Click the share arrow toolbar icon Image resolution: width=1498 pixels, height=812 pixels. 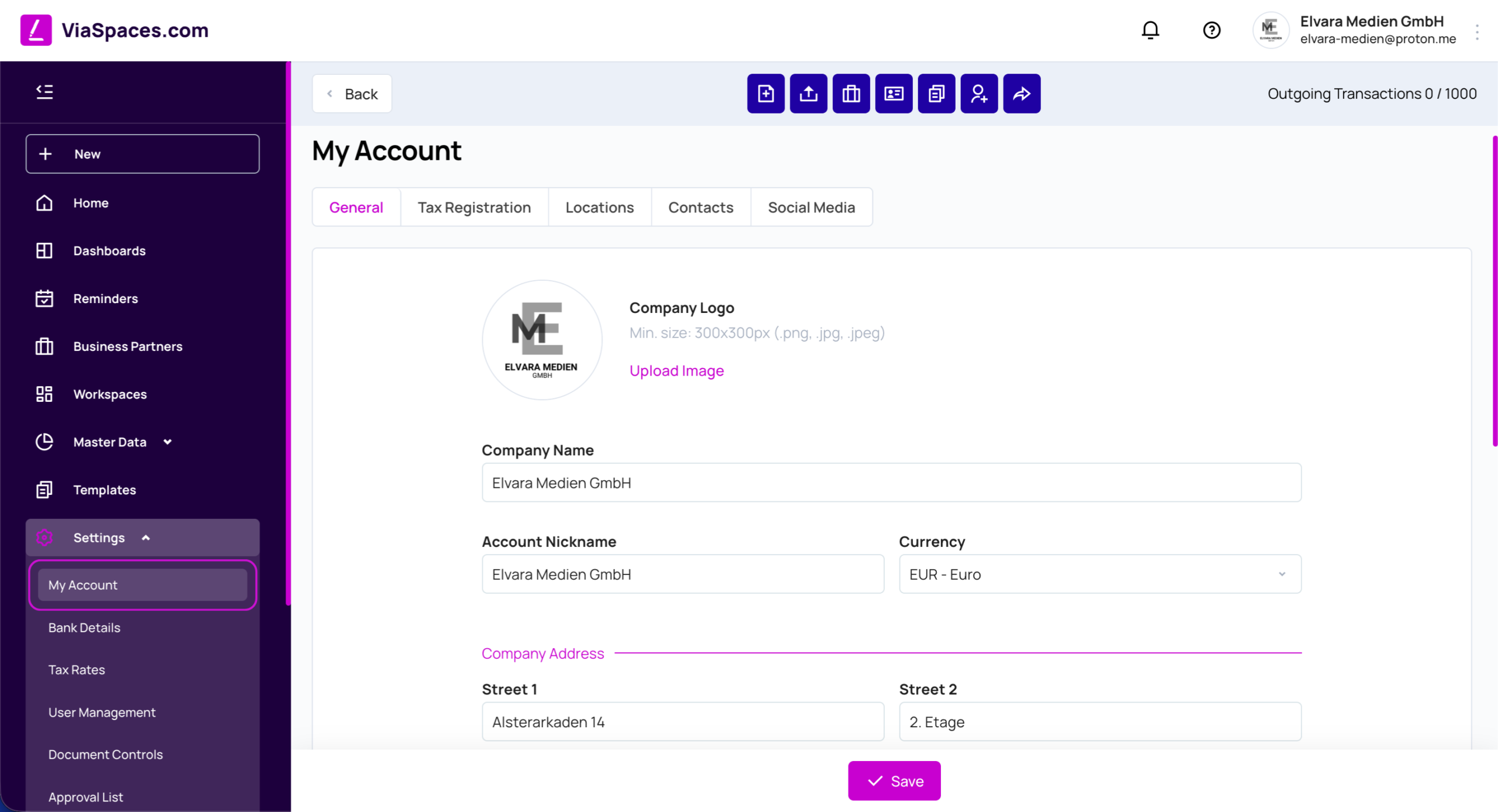pos(1022,94)
